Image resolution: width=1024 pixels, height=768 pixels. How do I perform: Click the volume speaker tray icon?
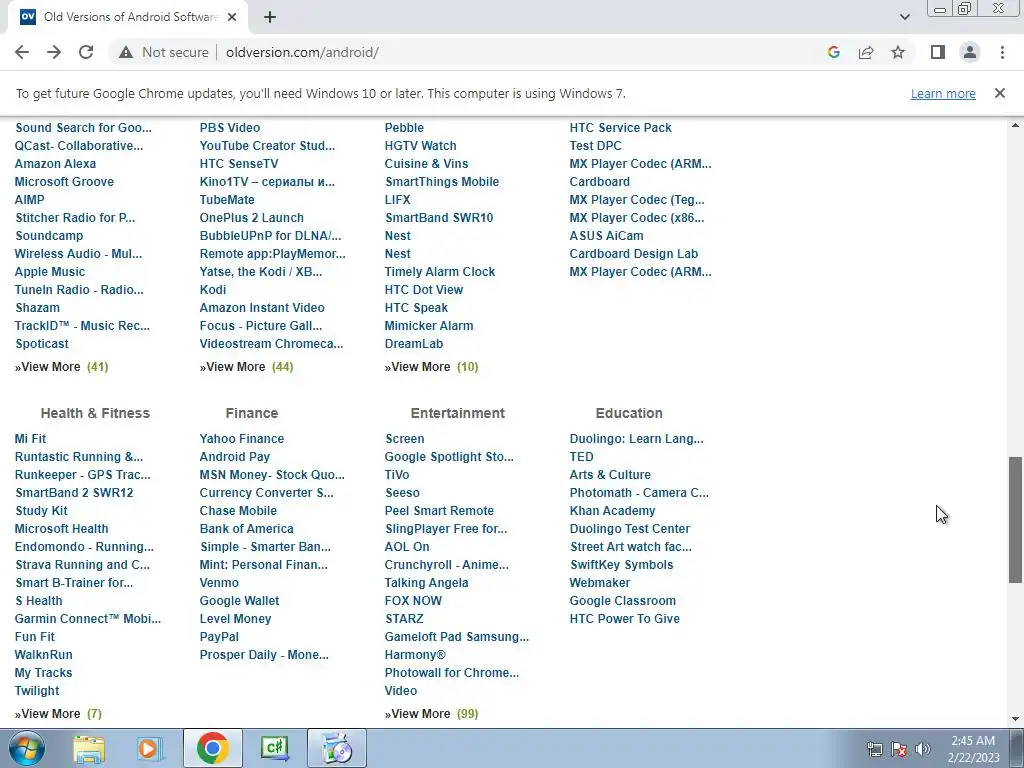tap(923, 749)
